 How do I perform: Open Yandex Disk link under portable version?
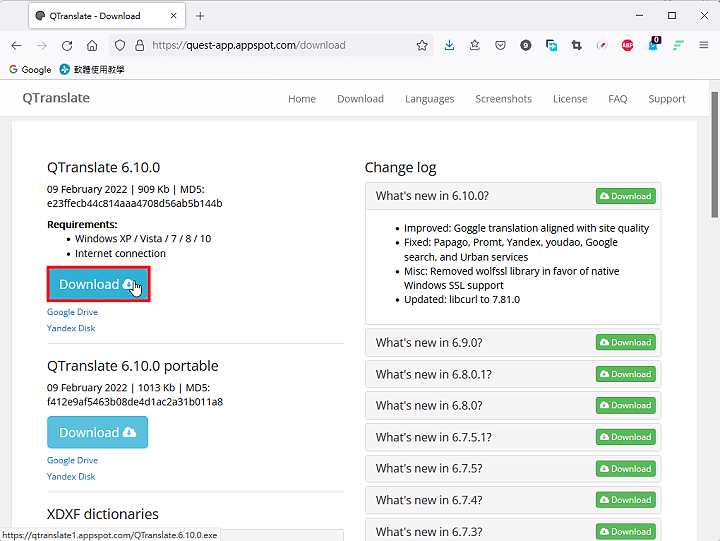click(x=71, y=476)
